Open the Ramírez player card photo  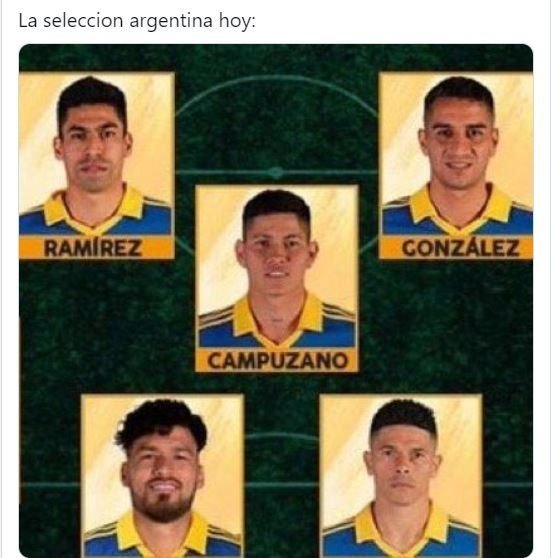tap(96, 154)
